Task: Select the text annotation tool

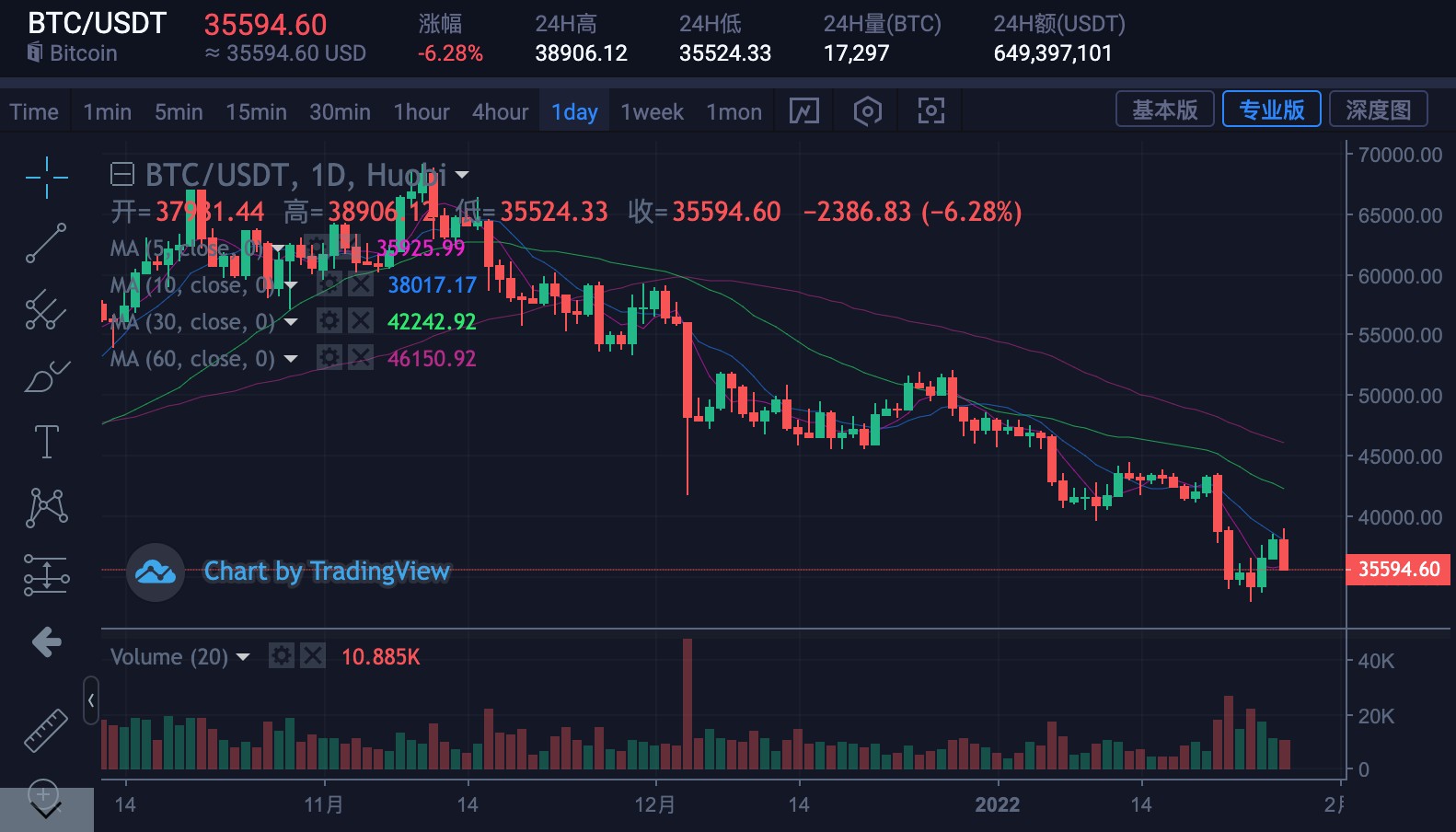Action: tap(46, 442)
